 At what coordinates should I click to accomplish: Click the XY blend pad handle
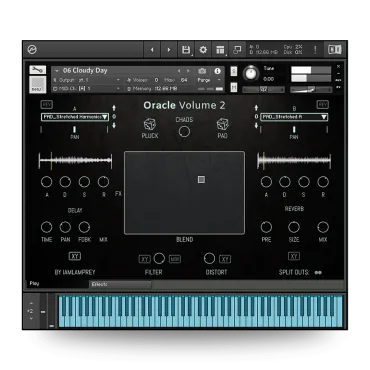[x=201, y=180]
